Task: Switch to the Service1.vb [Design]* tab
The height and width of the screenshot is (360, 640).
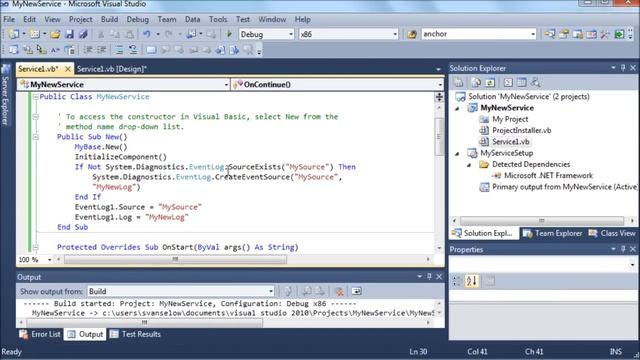Action: coord(112,69)
